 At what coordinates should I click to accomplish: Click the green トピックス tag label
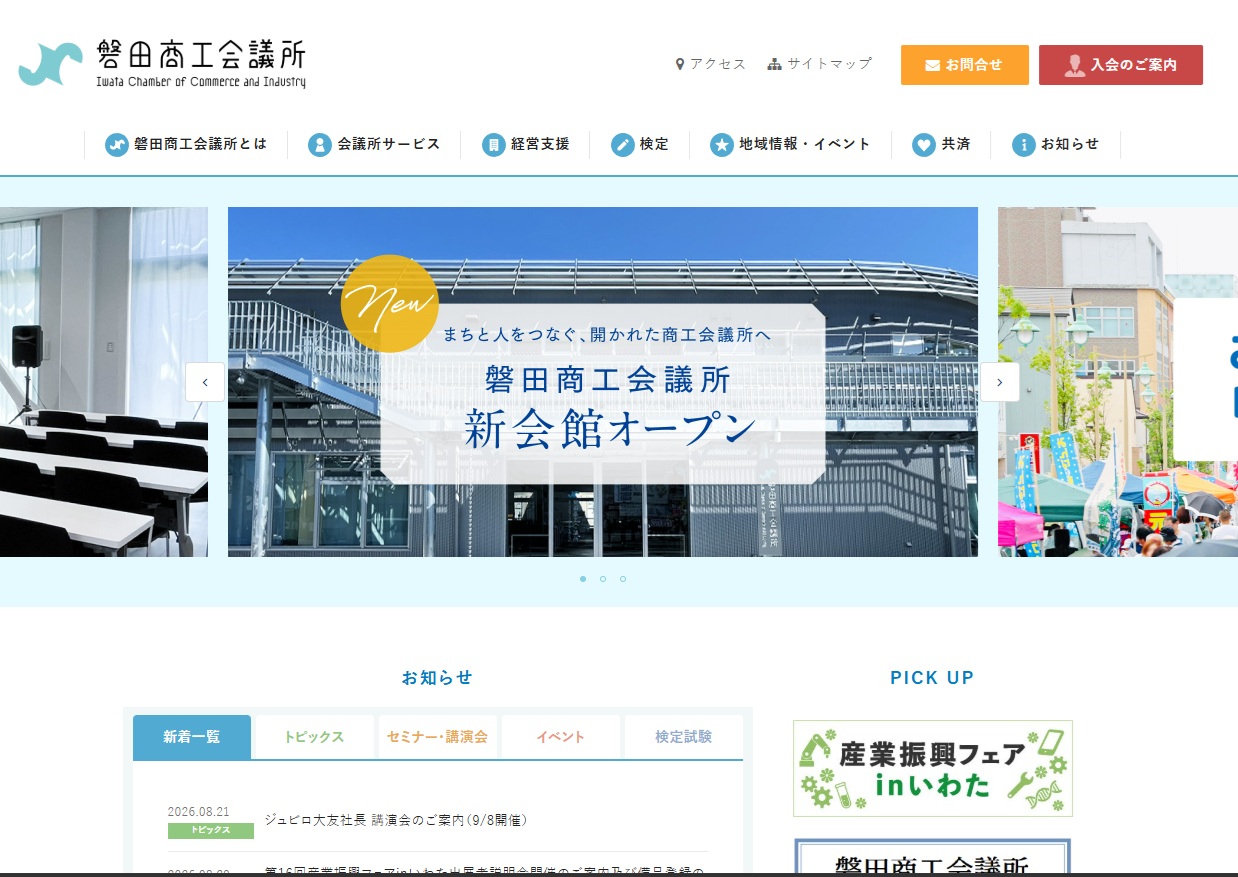click(x=211, y=830)
